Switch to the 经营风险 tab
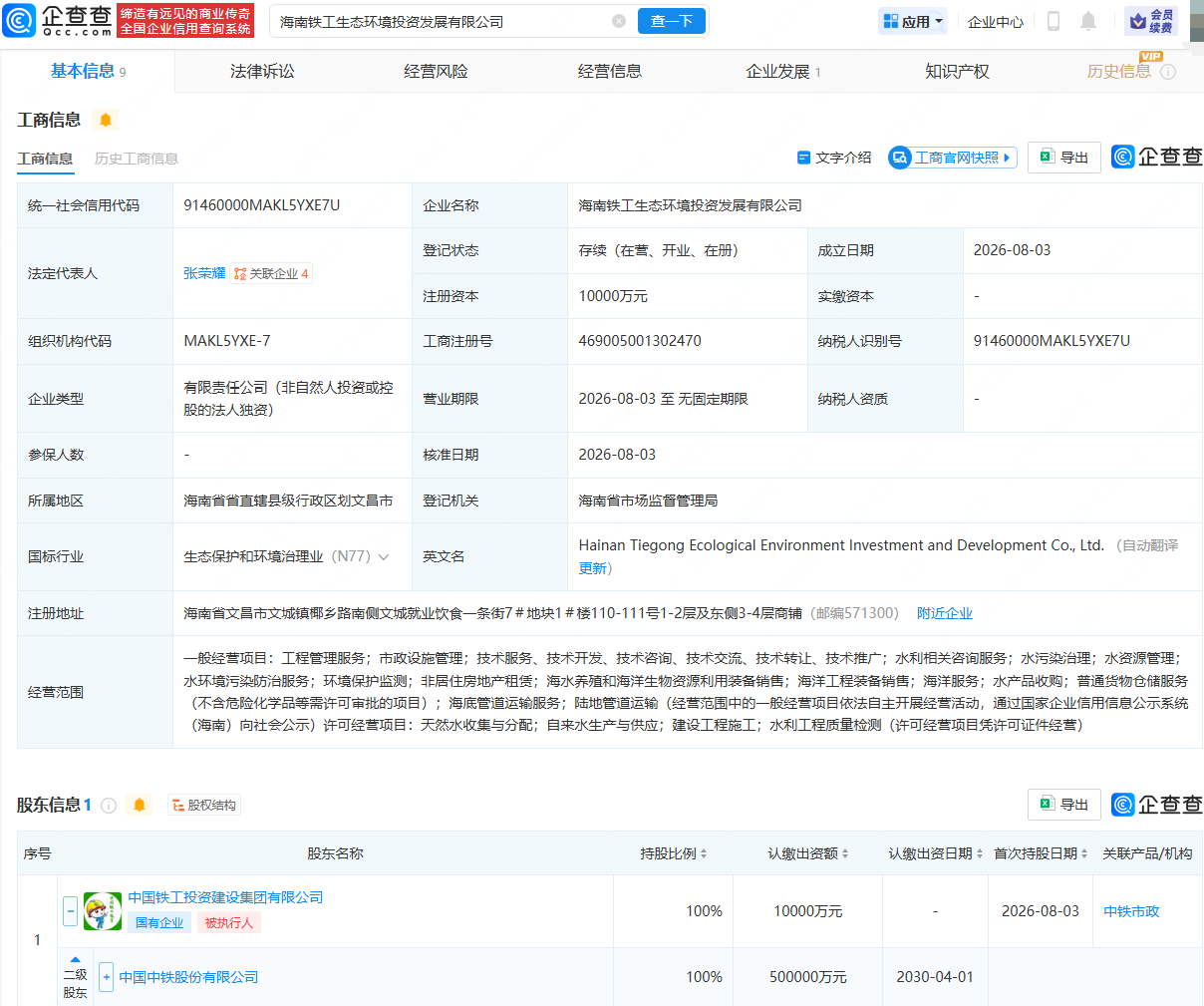1204x1006 pixels. [x=436, y=71]
